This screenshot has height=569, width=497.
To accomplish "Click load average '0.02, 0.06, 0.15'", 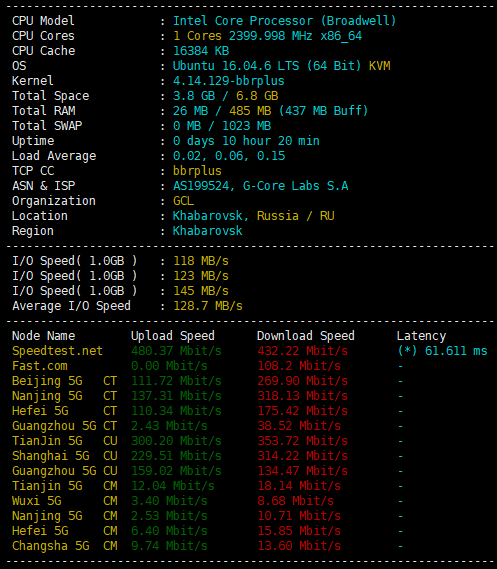I will click(229, 156).
